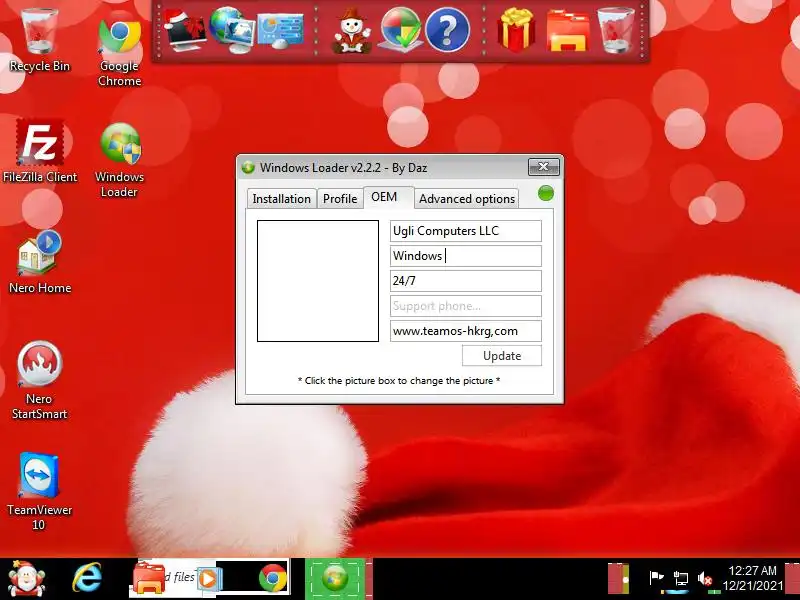
Task: Close the Windows Loader window
Action: tap(543, 167)
